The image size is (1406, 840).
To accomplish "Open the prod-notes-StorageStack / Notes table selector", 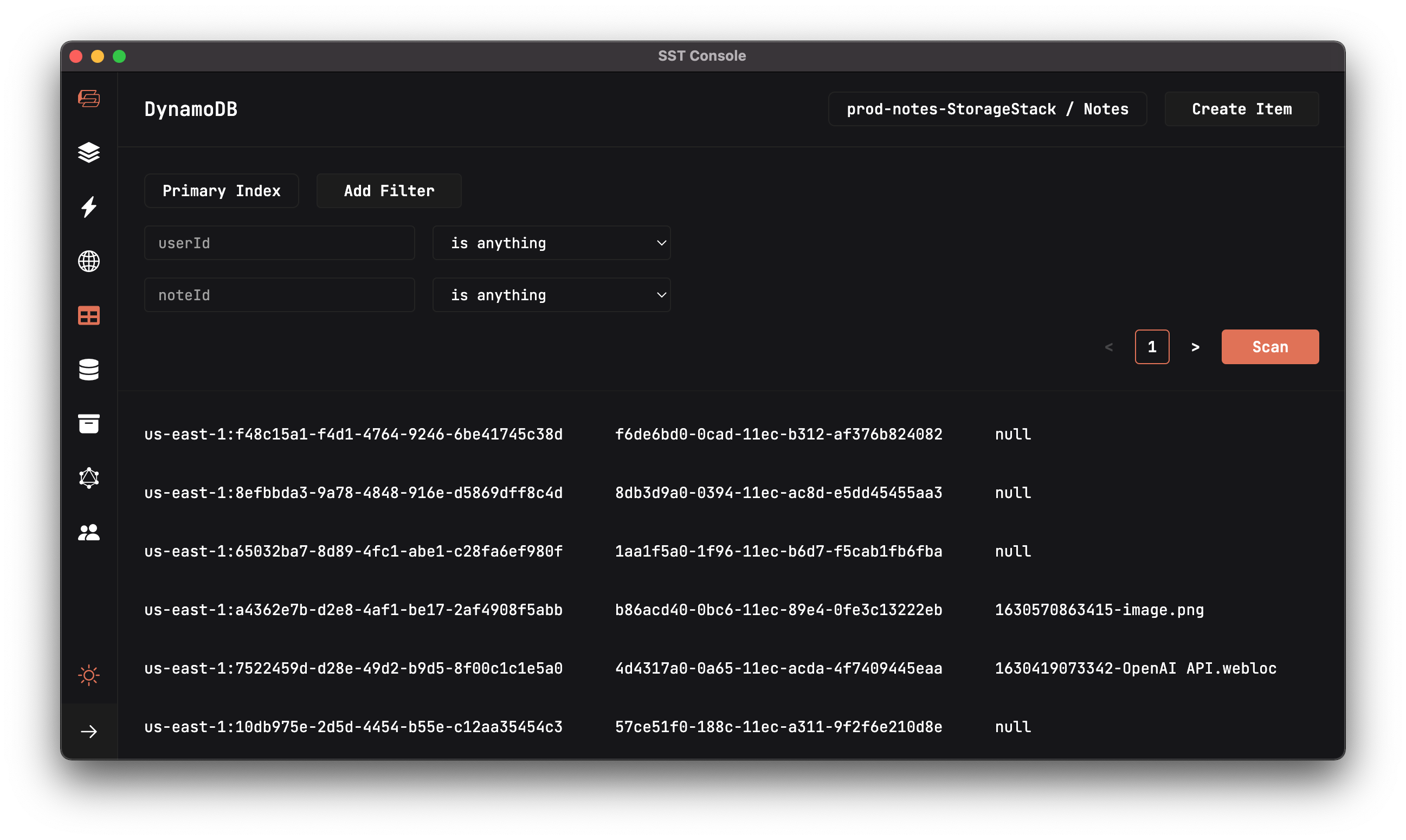I will pos(987,109).
